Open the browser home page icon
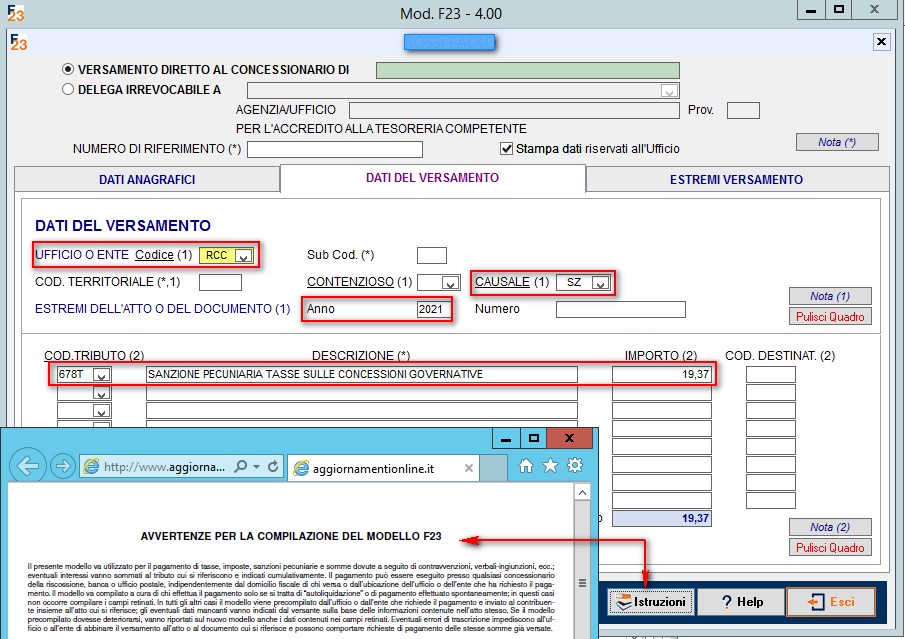Image resolution: width=905 pixels, height=639 pixels. (526, 466)
